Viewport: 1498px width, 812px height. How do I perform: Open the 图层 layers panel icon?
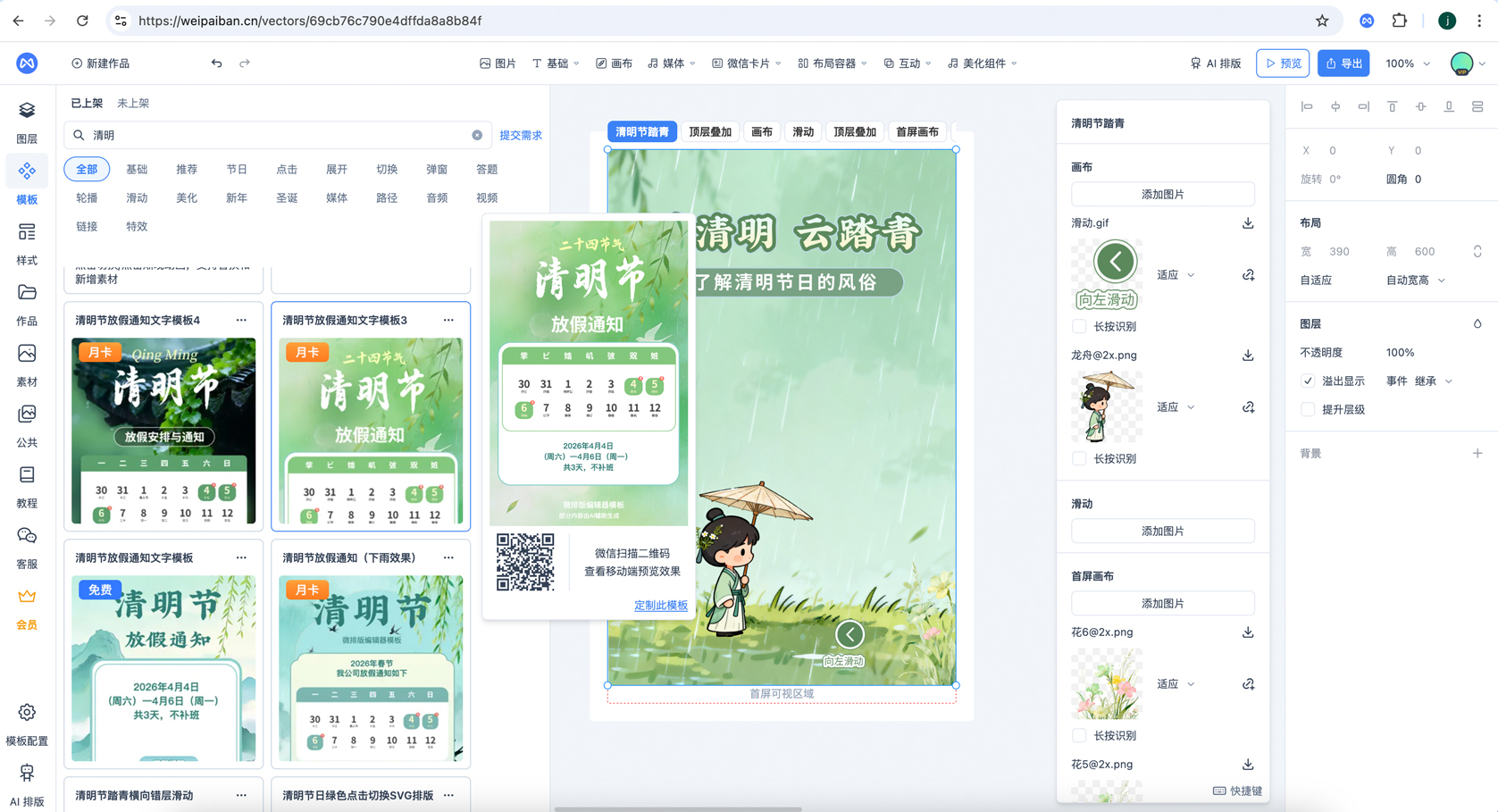tap(27, 111)
